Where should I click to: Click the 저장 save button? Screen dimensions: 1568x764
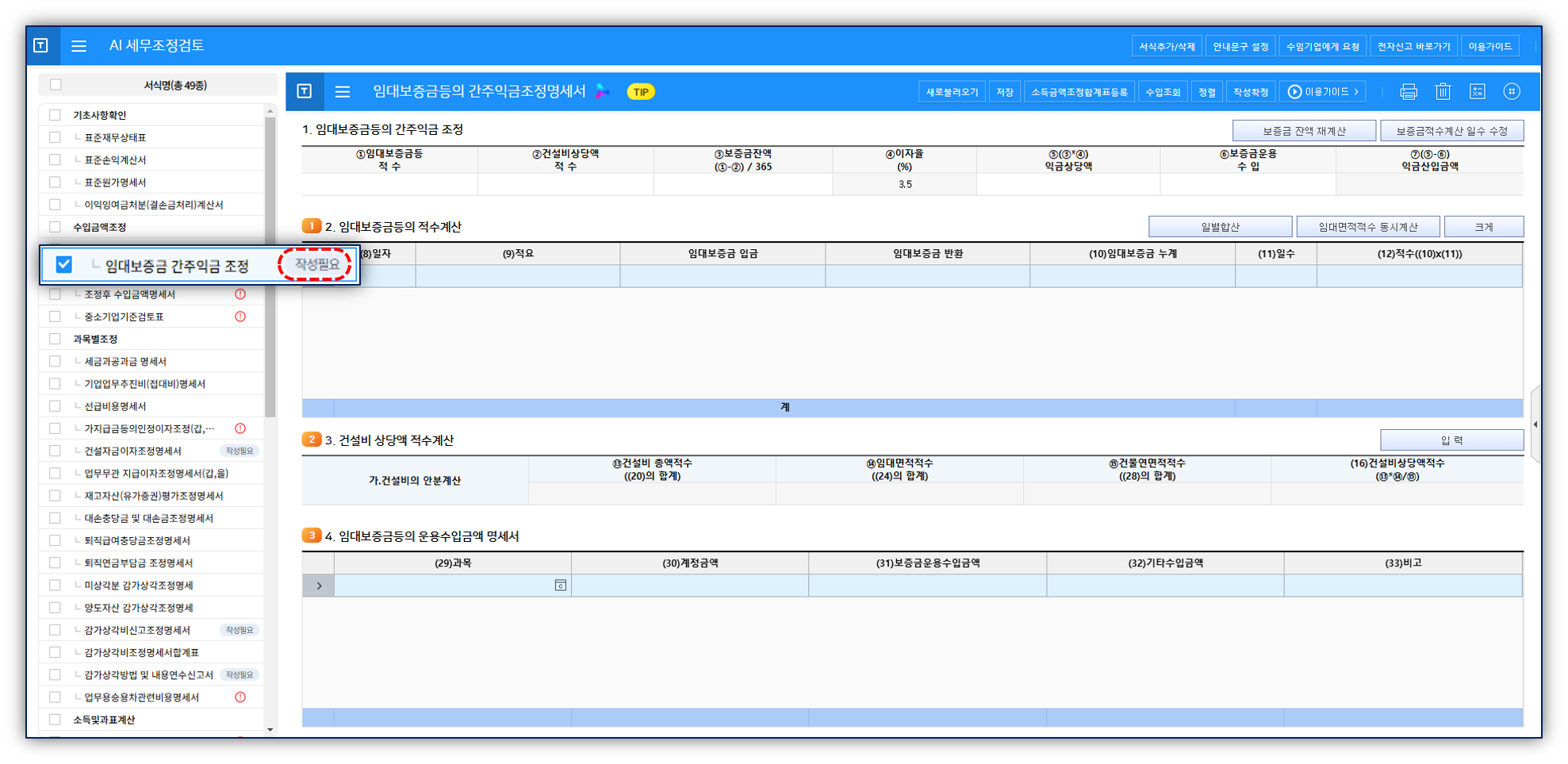(x=1004, y=92)
